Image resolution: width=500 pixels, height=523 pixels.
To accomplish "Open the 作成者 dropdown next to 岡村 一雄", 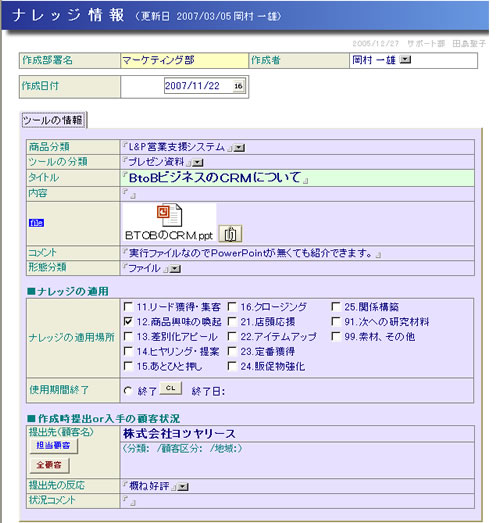I will pos(405,60).
